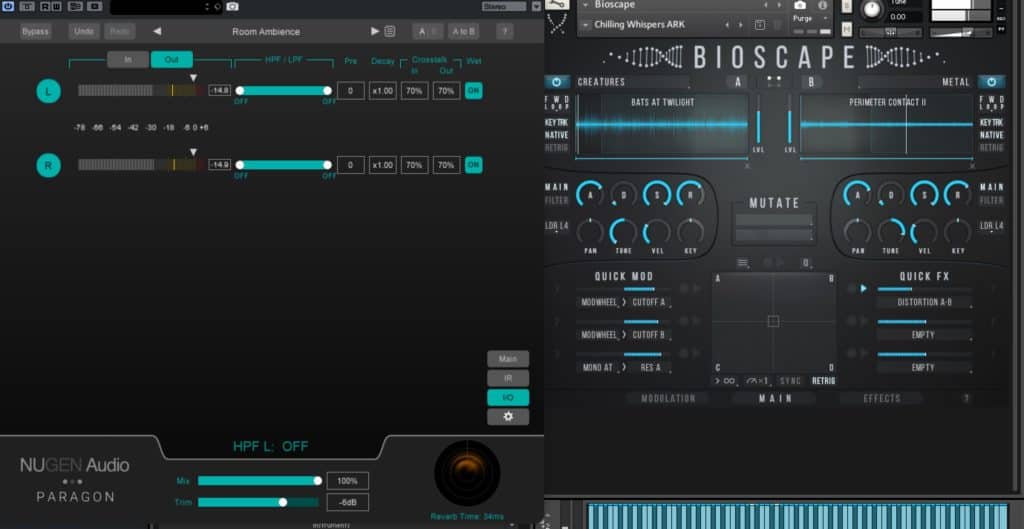Go to previous preset with left arrow in Paragon
1024x529 pixels.
[x=157, y=31]
